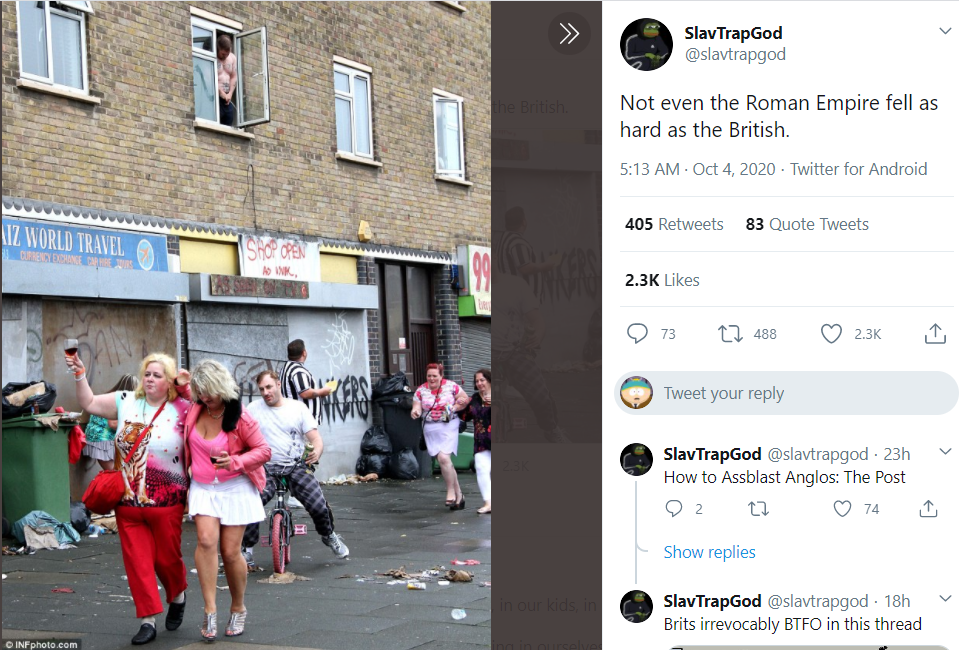Open main tweet options chevron menu
This screenshot has width=959, height=650.
[x=945, y=31]
